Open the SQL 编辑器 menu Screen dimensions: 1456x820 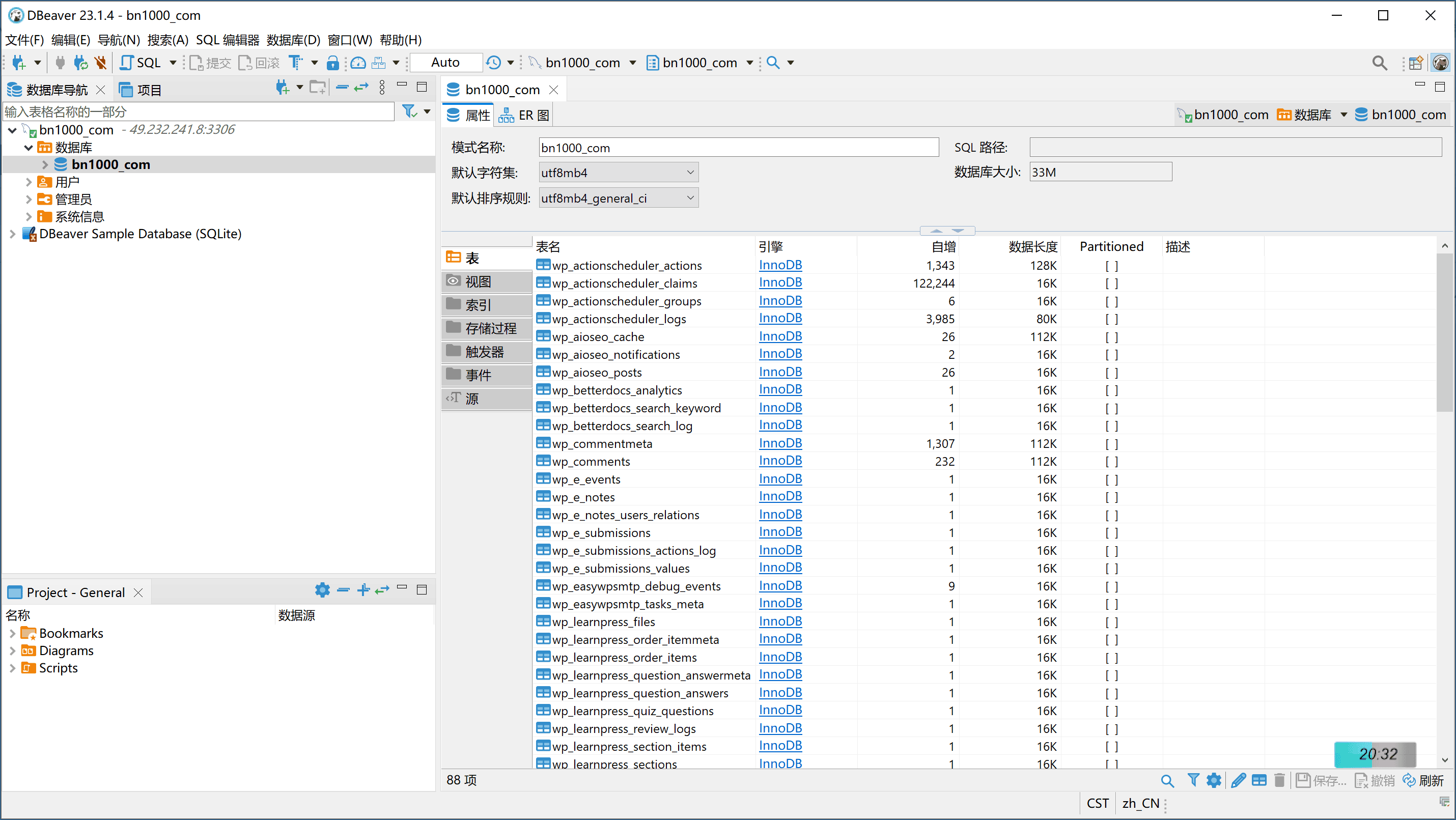[227, 40]
